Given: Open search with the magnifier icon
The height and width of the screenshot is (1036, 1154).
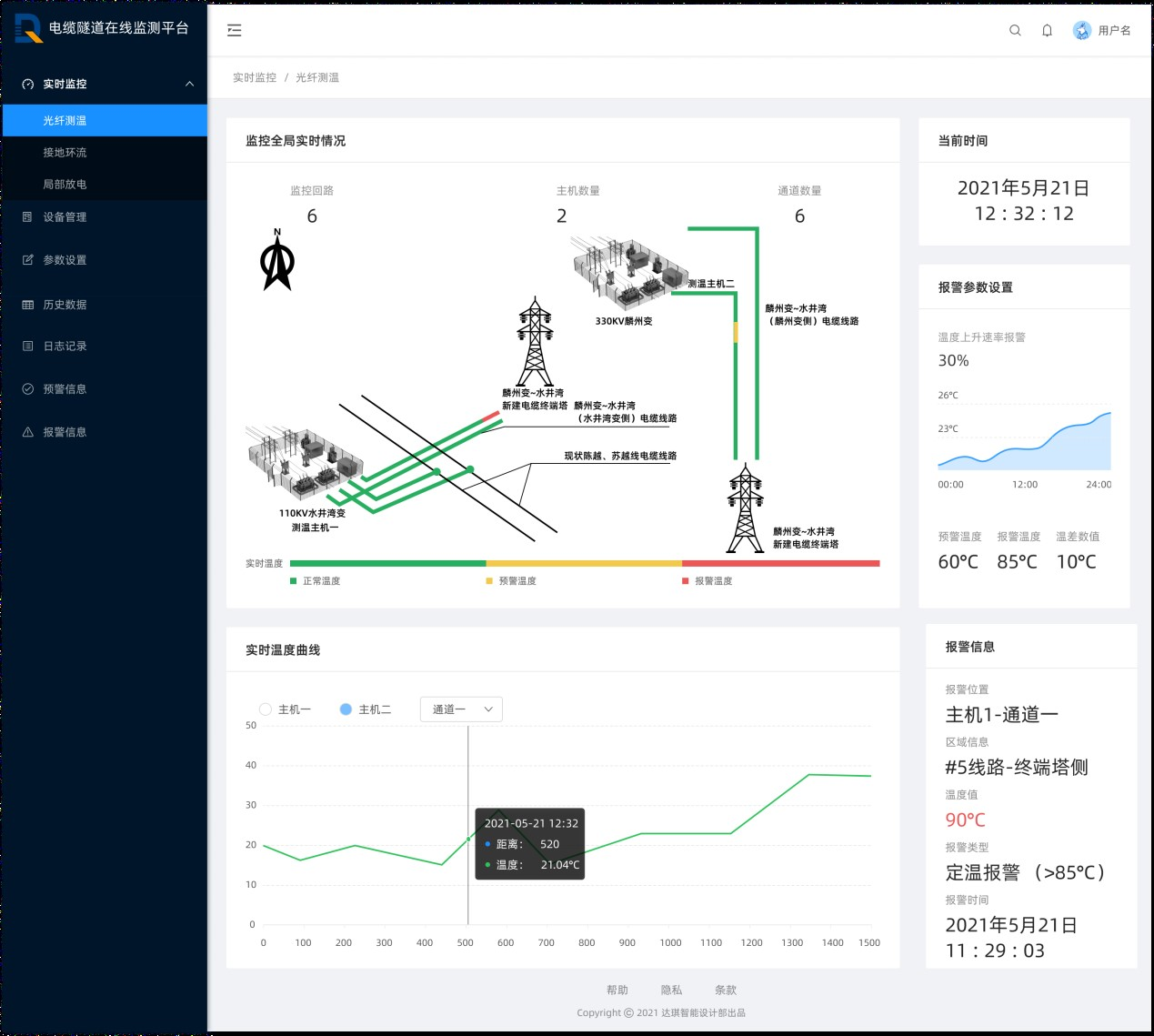Looking at the screenshot, I should tap(1015, 30).
